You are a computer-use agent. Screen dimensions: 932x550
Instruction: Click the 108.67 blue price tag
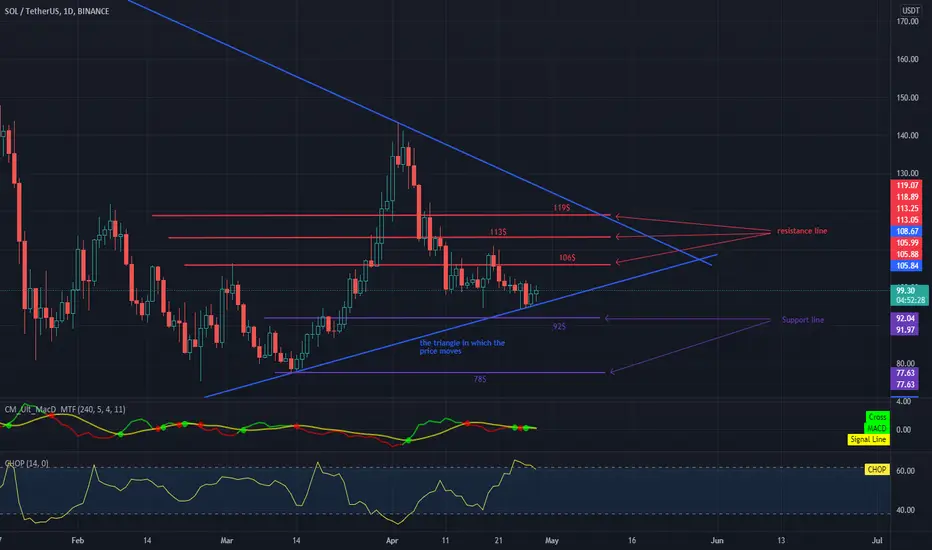tap(907, 231)
